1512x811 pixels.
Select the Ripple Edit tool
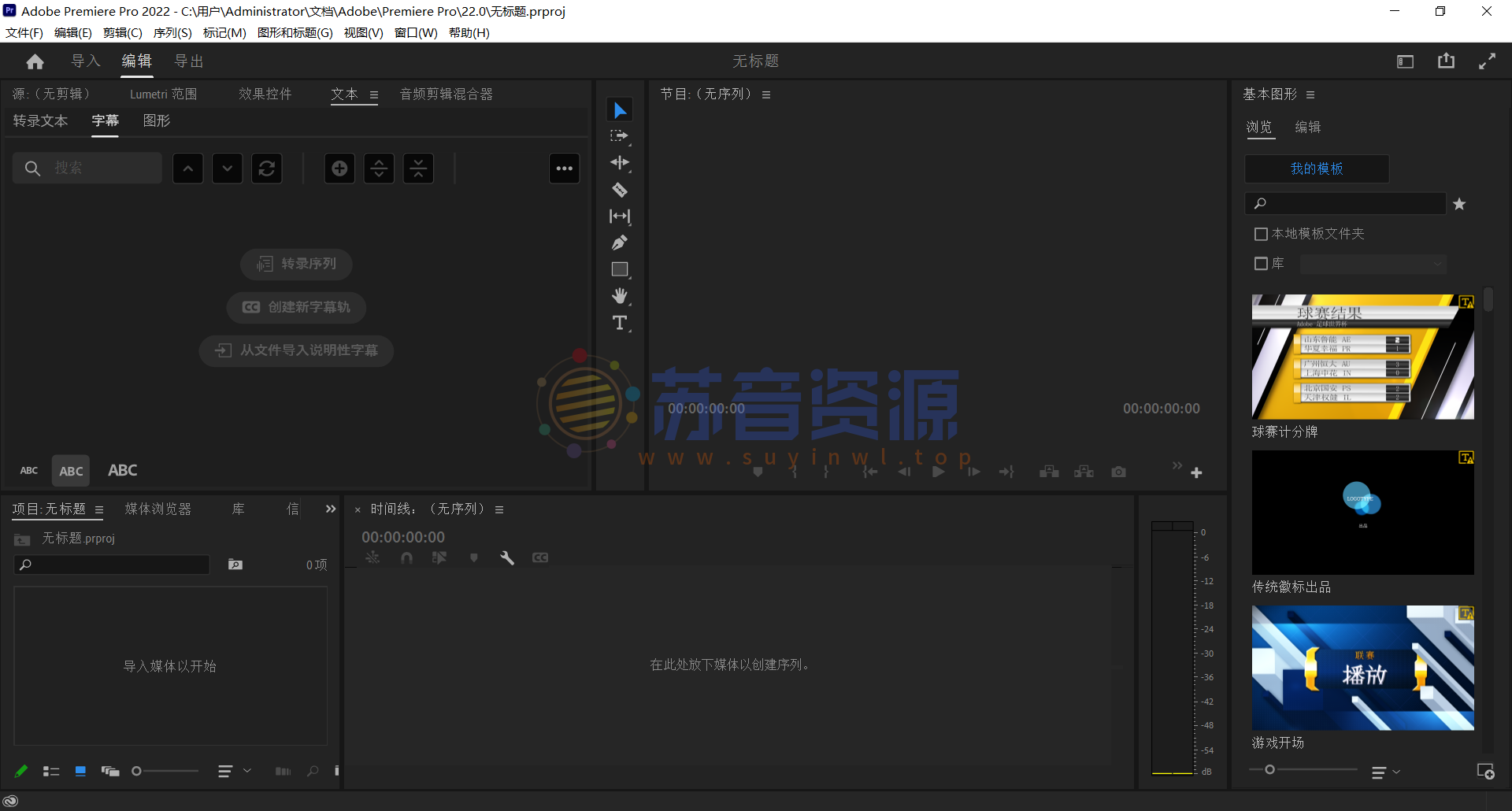(620, 162)
